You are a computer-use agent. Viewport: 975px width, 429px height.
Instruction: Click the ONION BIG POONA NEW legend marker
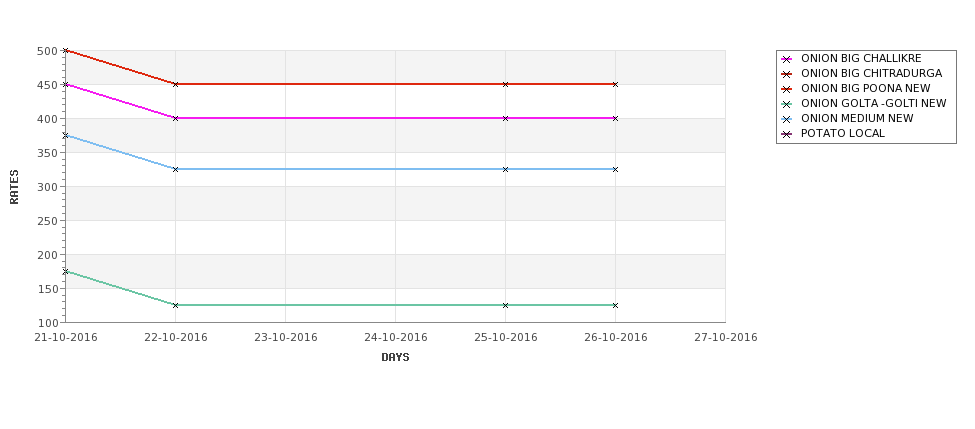(787, 89)
